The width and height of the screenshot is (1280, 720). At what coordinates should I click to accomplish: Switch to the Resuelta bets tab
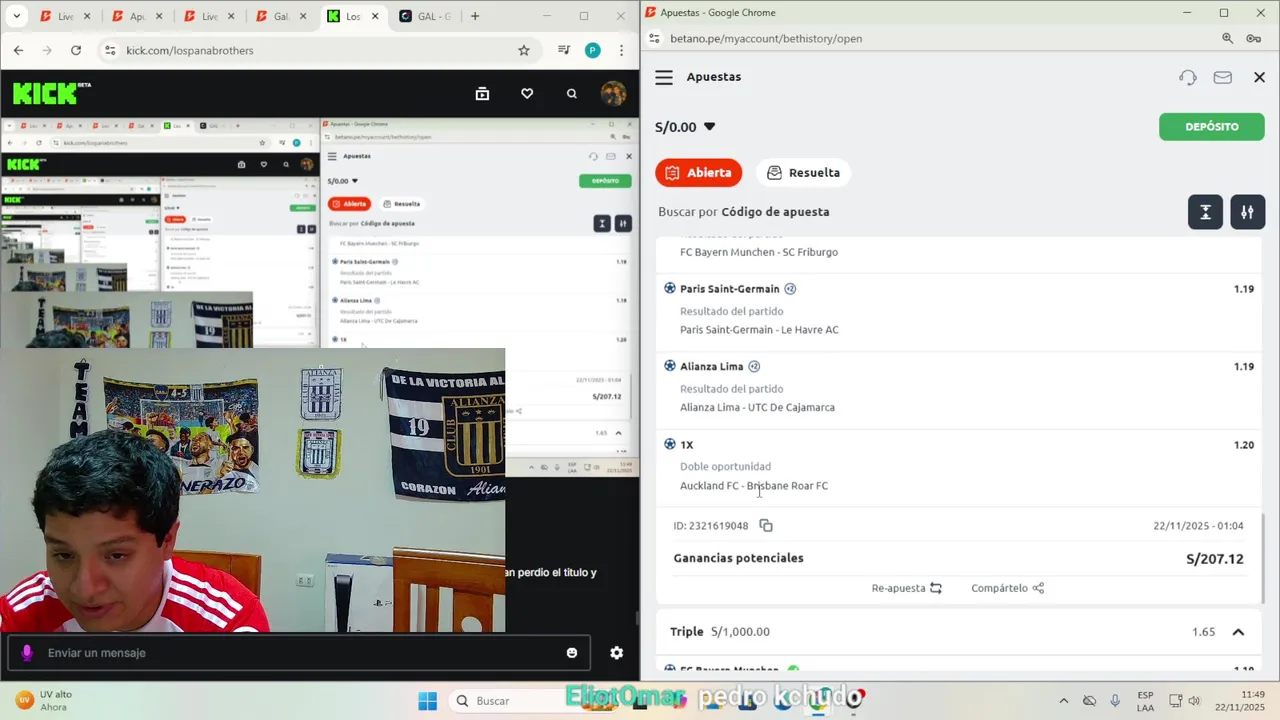(803, 172)
